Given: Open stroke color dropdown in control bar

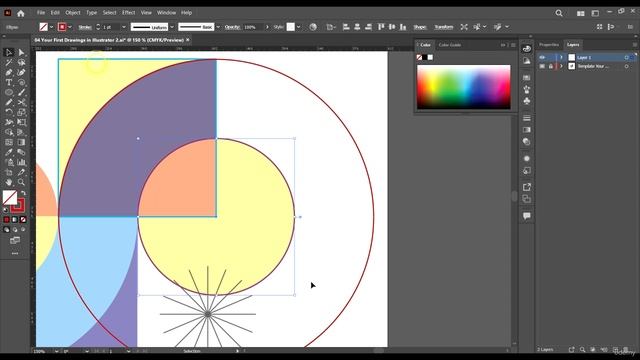Looking at the screenshot, I should (70, 27).
